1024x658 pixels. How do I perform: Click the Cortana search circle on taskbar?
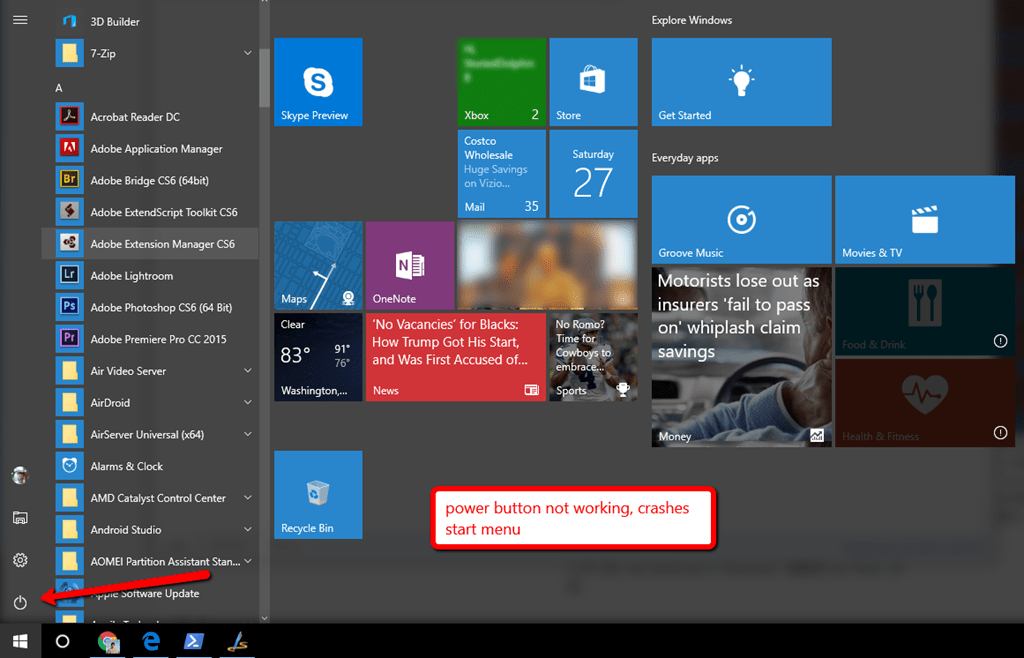point(63,641)
